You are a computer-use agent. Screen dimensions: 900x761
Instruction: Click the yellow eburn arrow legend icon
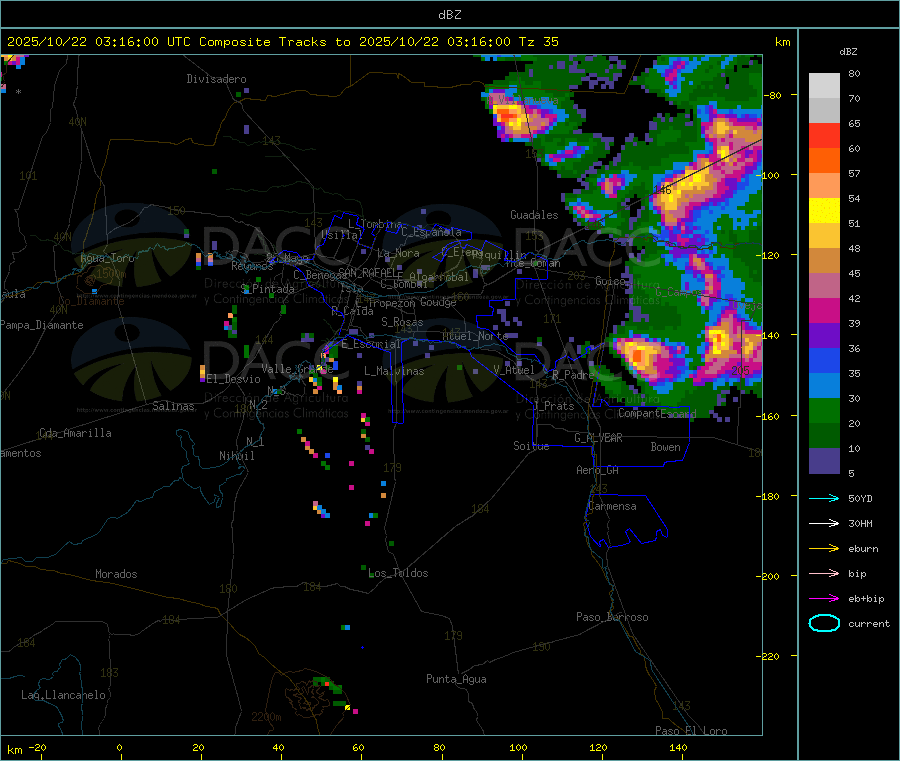(824, 548)
